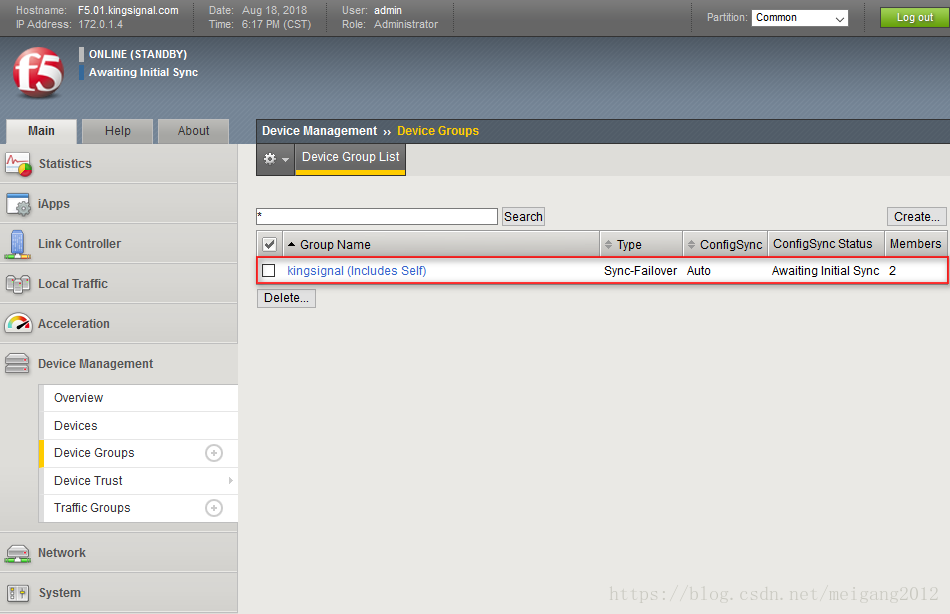The height and width of the screenshot is (614, 950).
Task: Open Local Traffic menu section
Action: (x=119, y=284)
